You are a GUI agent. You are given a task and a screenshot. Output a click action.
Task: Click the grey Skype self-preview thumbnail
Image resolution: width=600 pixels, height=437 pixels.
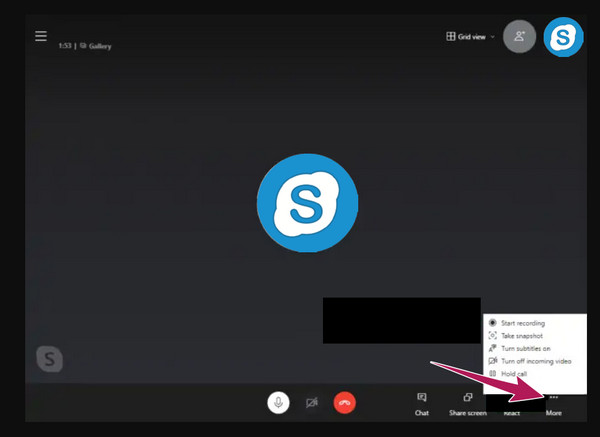[50, 359]
